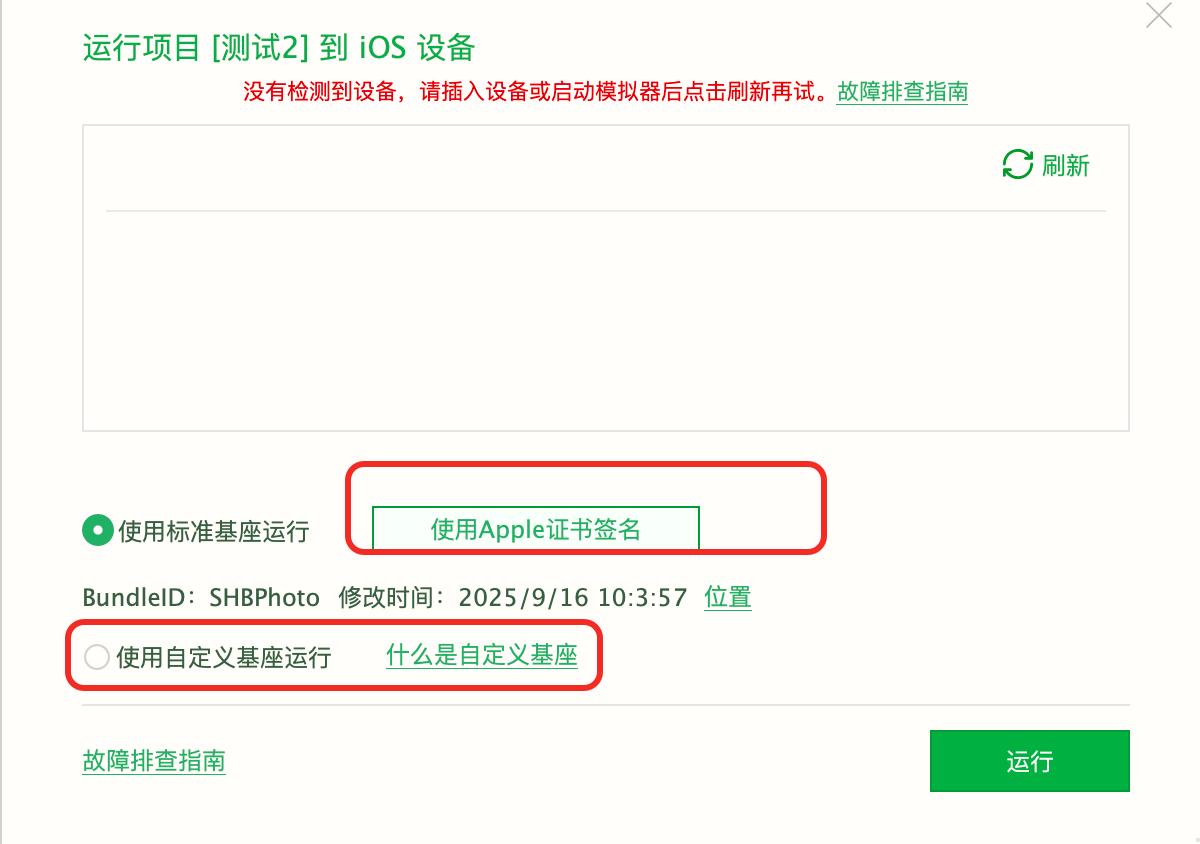The height and width of the screenshot is (844, 1200).
Task: Click the green refresh arrows icon
Action: click(1017, 165)
